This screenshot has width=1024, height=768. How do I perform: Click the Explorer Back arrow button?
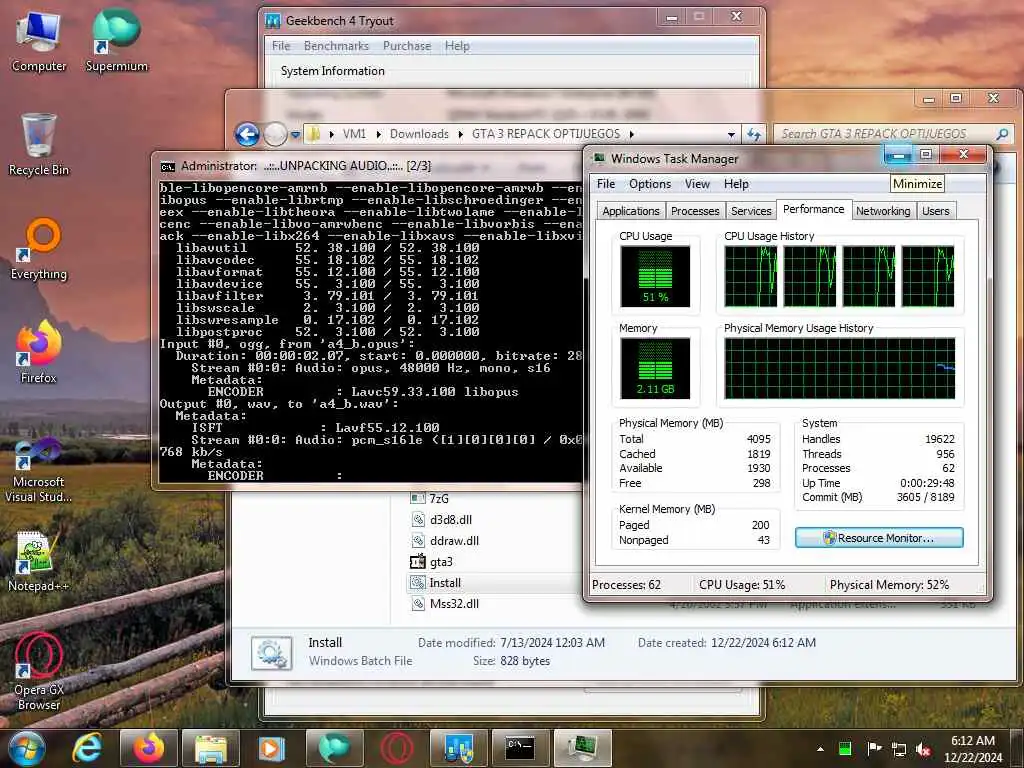coord(248,135)
